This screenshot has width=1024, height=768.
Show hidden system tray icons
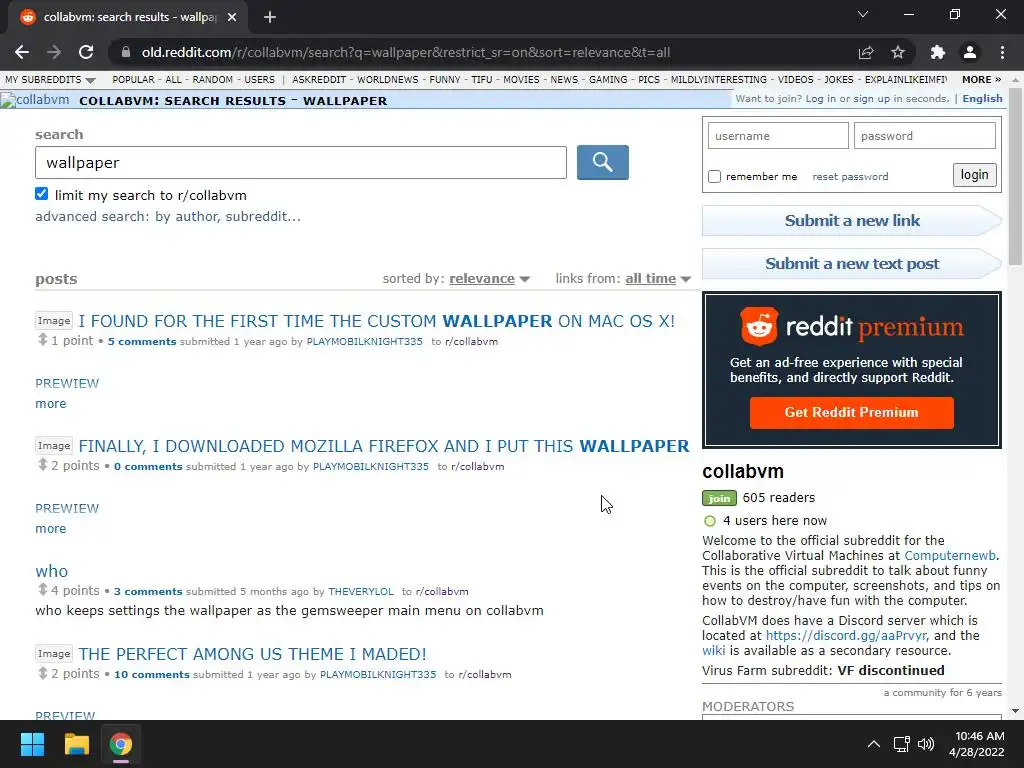click(x=873, y=744)
